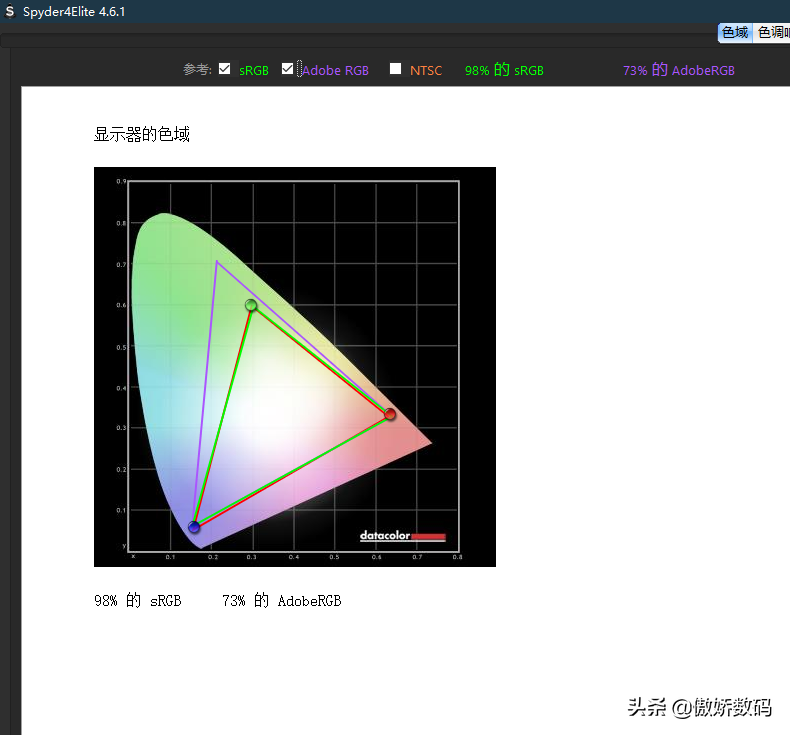
Task: Click the top vertex of purple Adobe RGB triangle
Action: tap(216, 262)
